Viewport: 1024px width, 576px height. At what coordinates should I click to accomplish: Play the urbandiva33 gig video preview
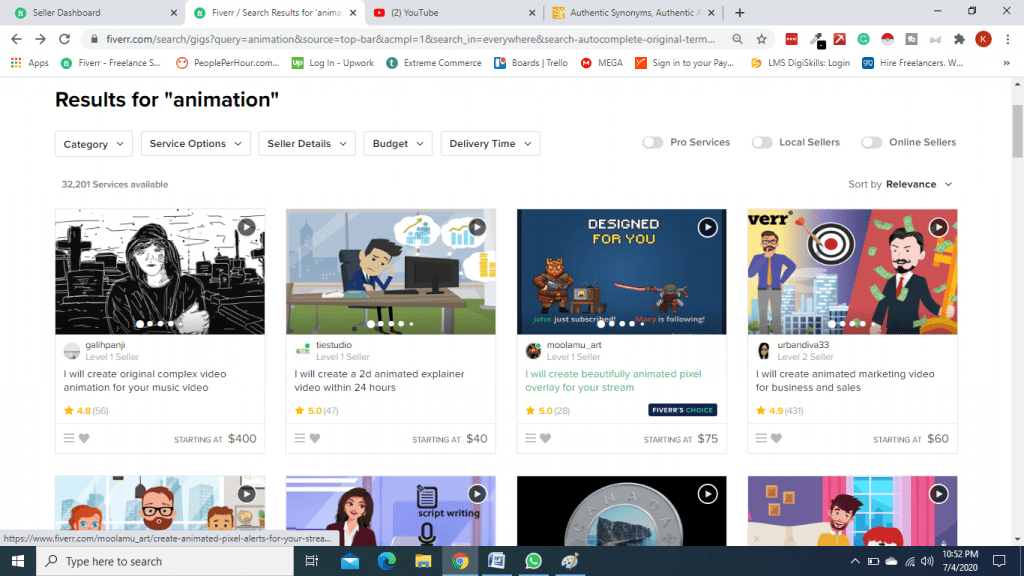pyautogui.click(x=938, y=227)
